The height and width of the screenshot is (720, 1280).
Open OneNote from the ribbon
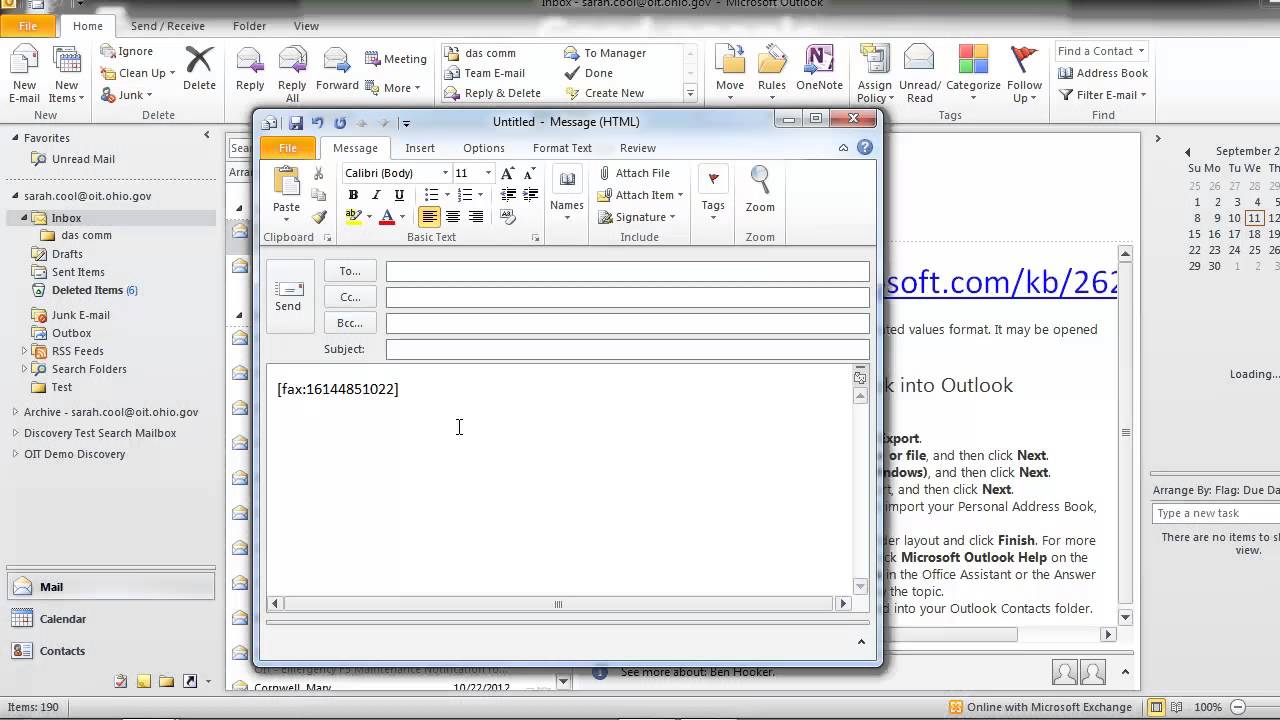[x=819, y=68]
